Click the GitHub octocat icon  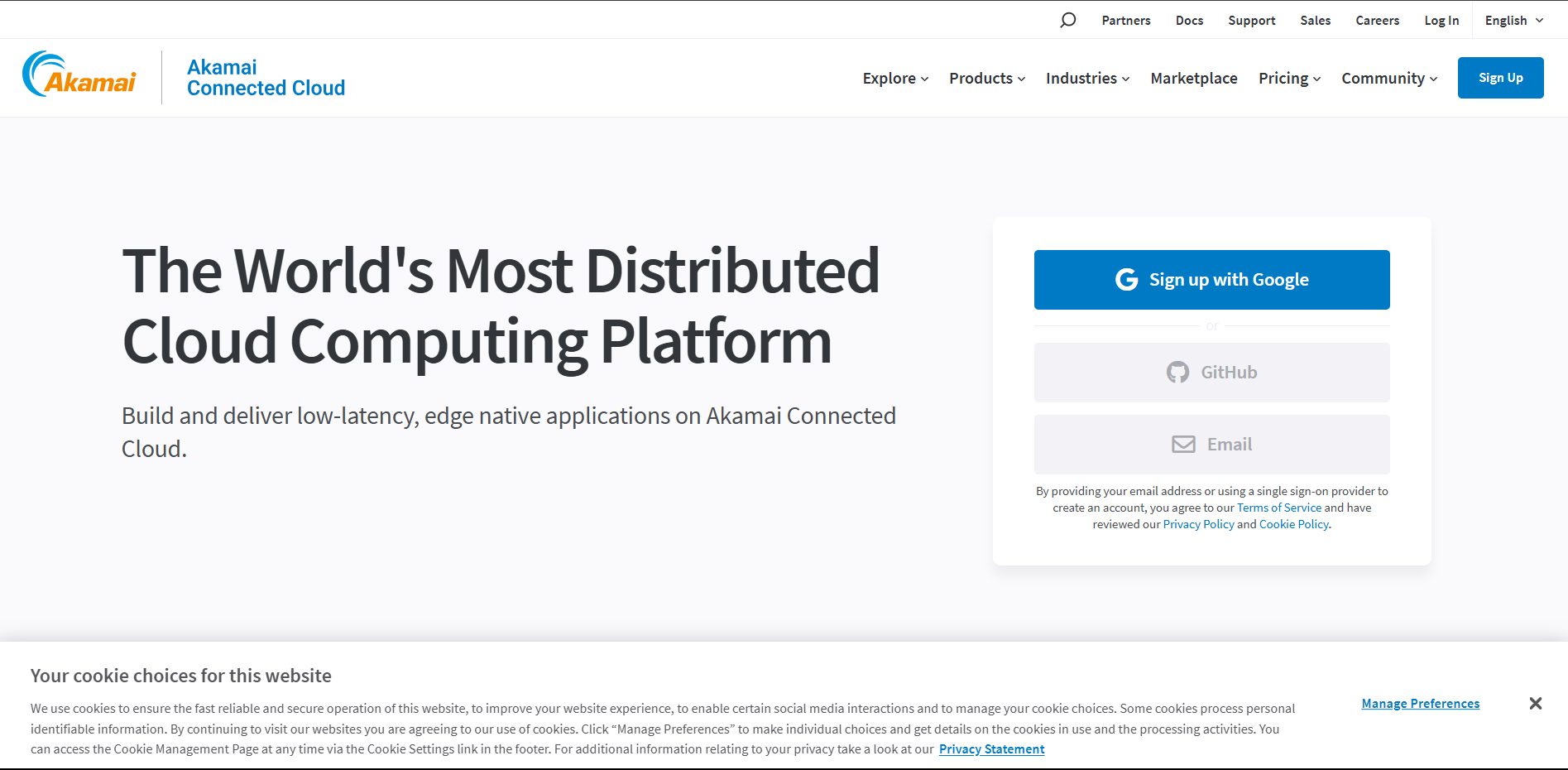[x=1178, y=372]
